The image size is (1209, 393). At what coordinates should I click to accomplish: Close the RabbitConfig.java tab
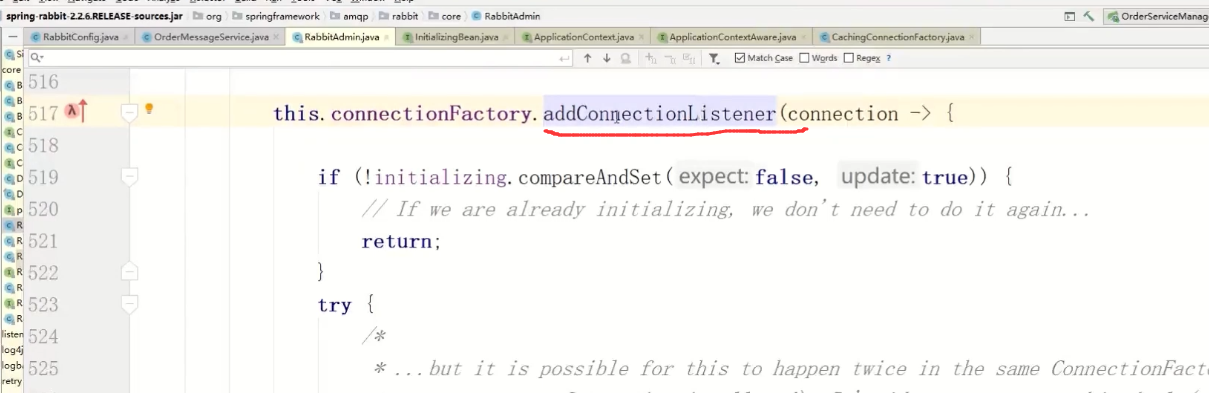tap(126, 37)
